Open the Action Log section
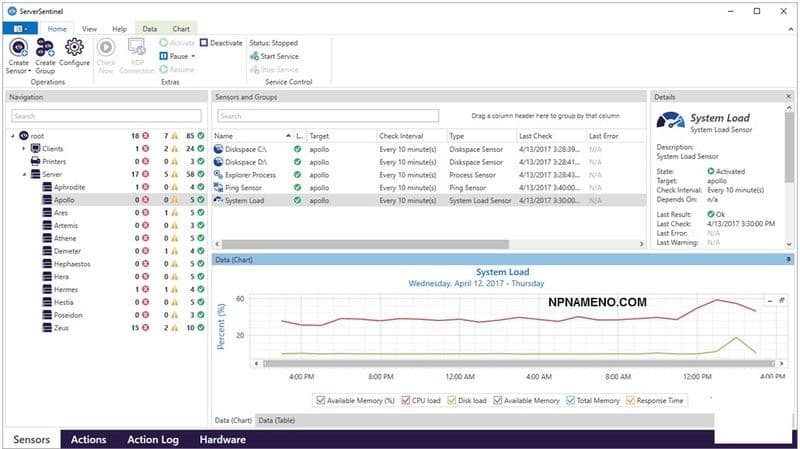The image size is (800, 449). (153, 439)
